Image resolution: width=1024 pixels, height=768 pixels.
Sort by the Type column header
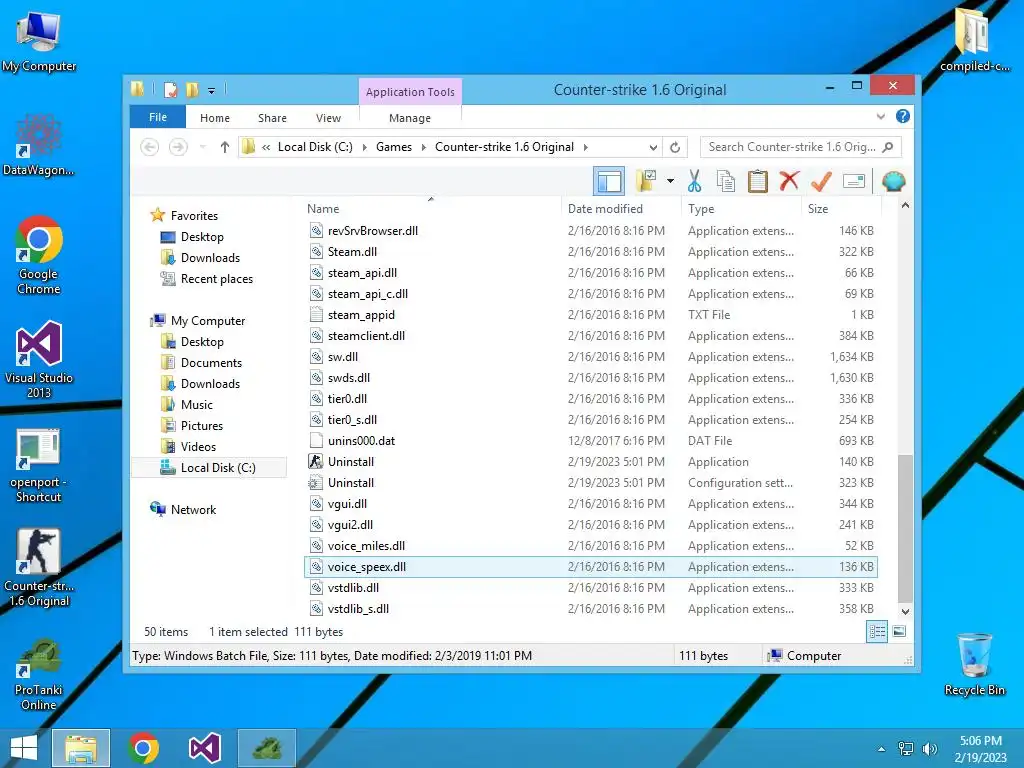point(741,208)
